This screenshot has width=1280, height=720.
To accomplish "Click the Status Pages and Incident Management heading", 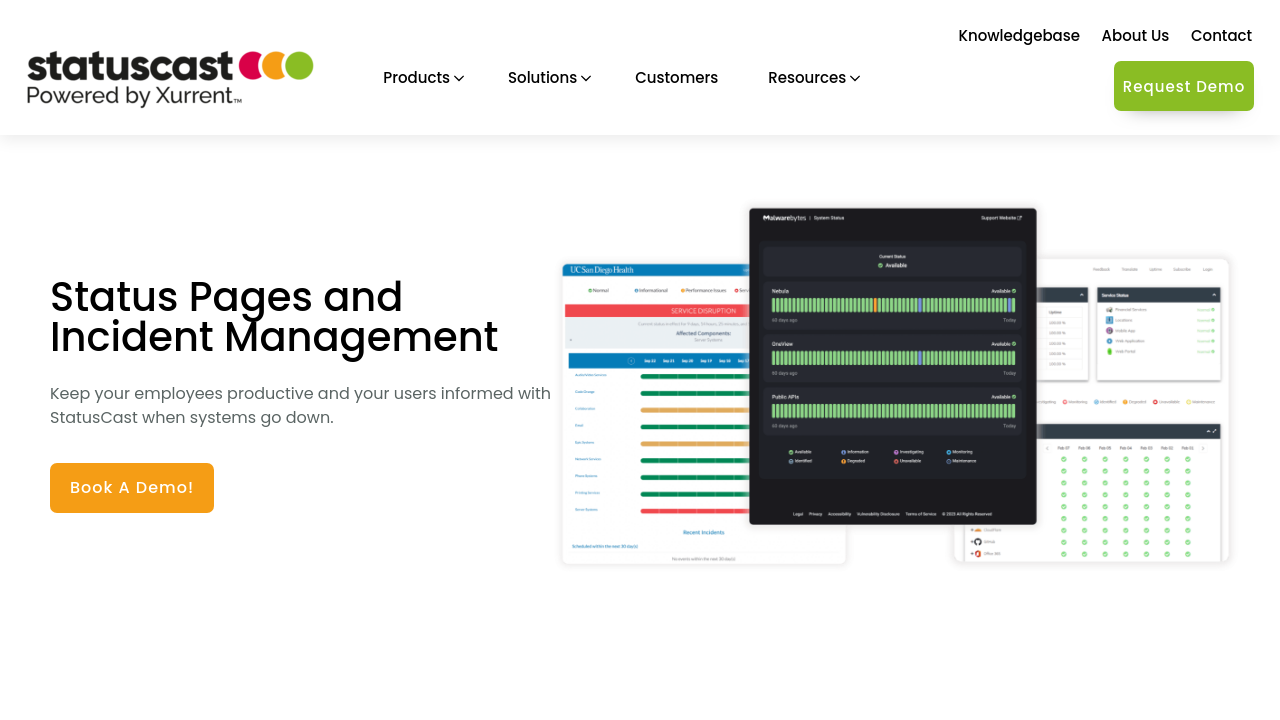I will pos(274,317).
